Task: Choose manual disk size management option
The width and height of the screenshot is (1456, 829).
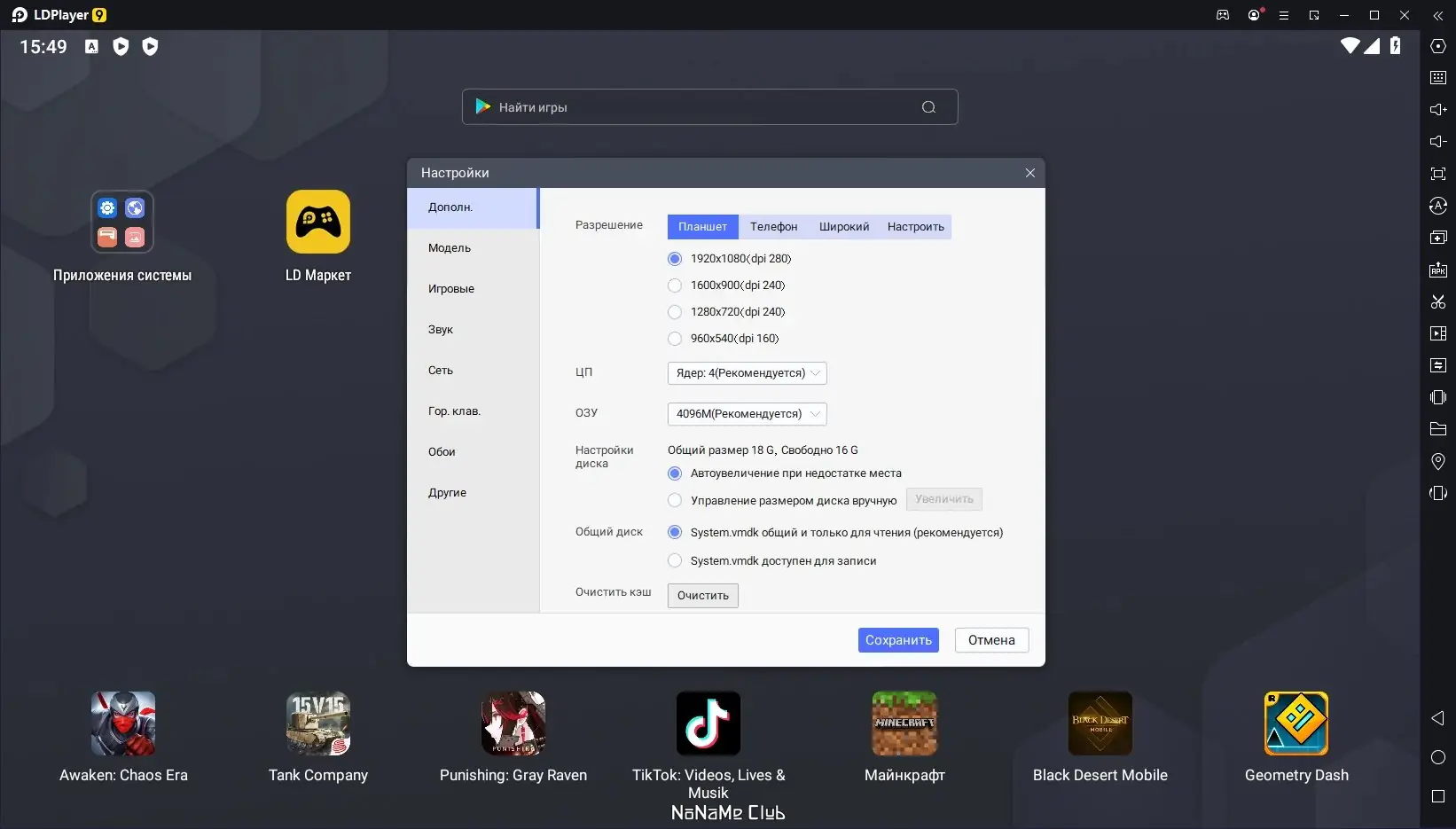Action: pyautogui.click(x=782, y=501)
